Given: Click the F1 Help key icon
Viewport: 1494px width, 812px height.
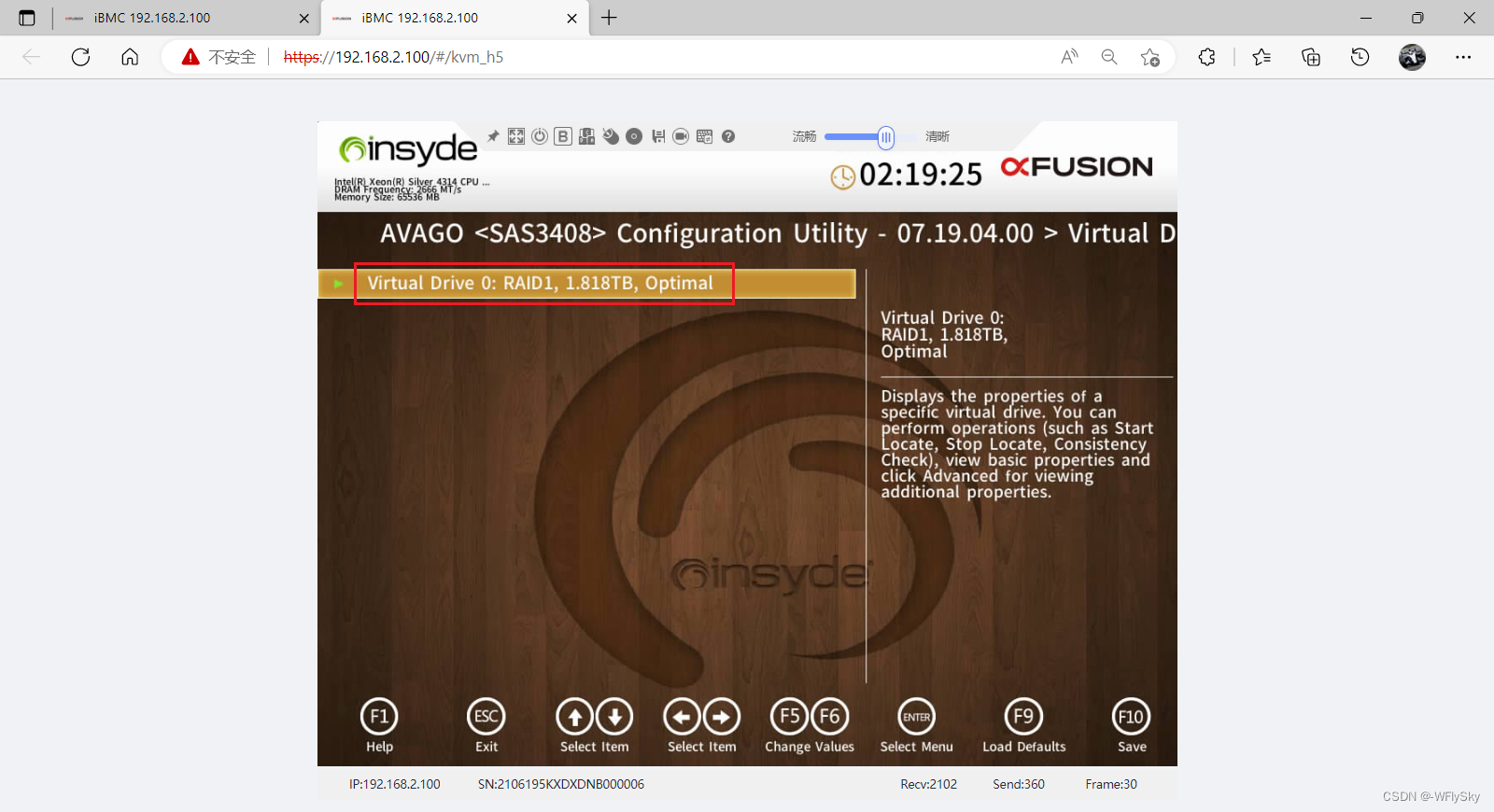Looking at the screenshot, I should [x=379, y=717].
